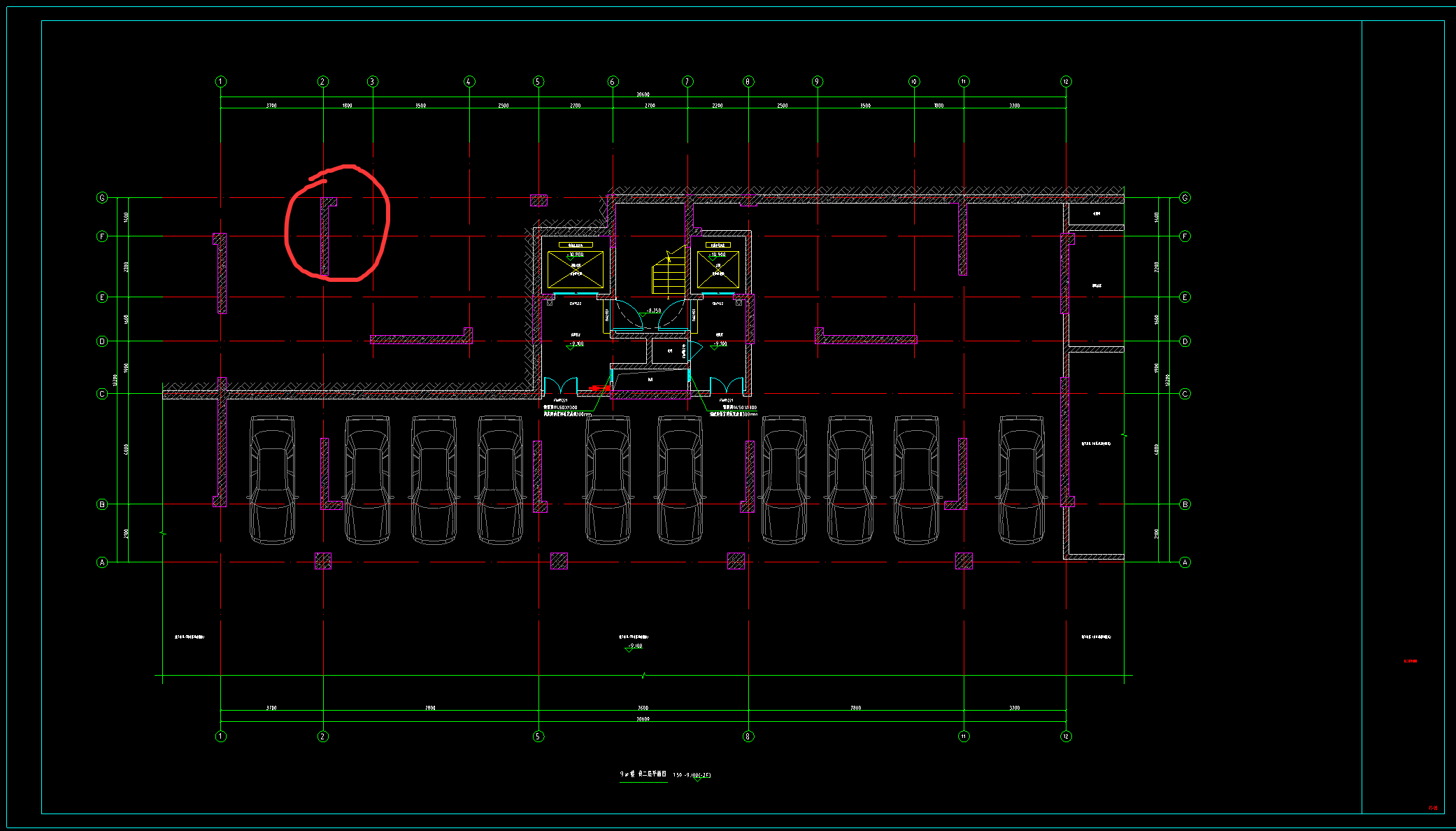Select axis bubble D on the right side
Screen dimensions: 1456x831
(1185, 341)
